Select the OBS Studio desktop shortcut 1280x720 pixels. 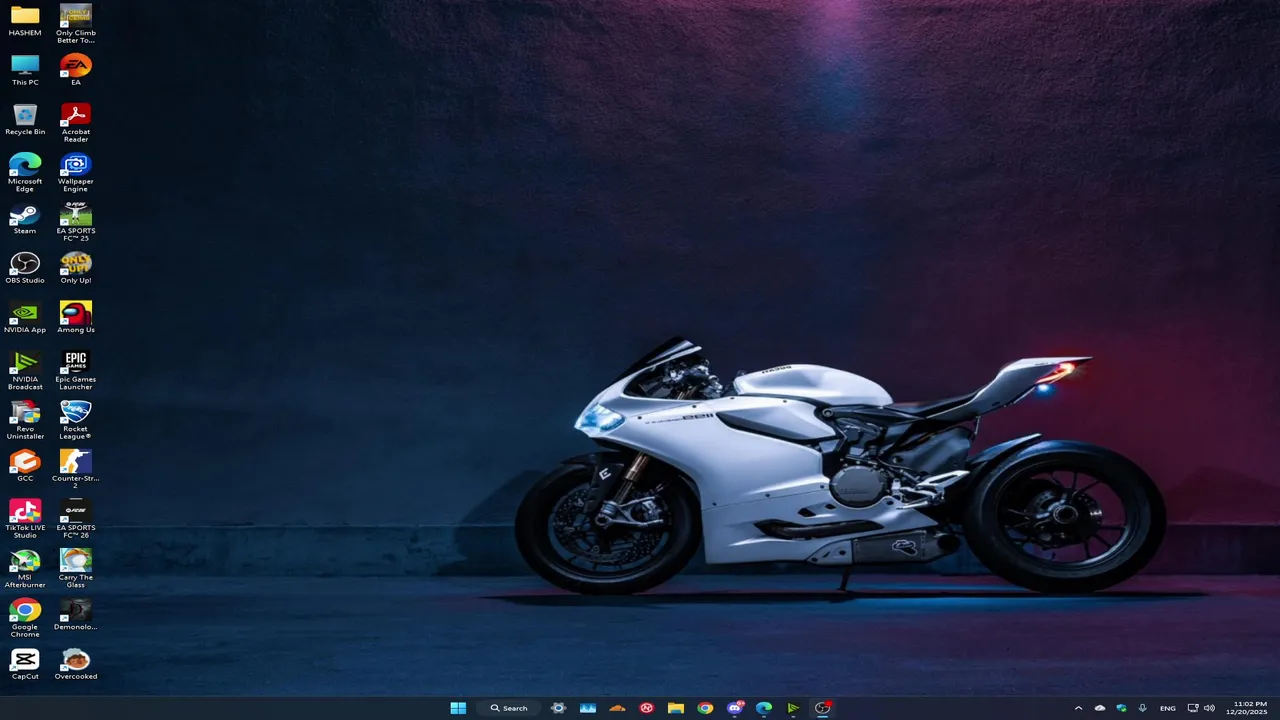pos(25,268)
